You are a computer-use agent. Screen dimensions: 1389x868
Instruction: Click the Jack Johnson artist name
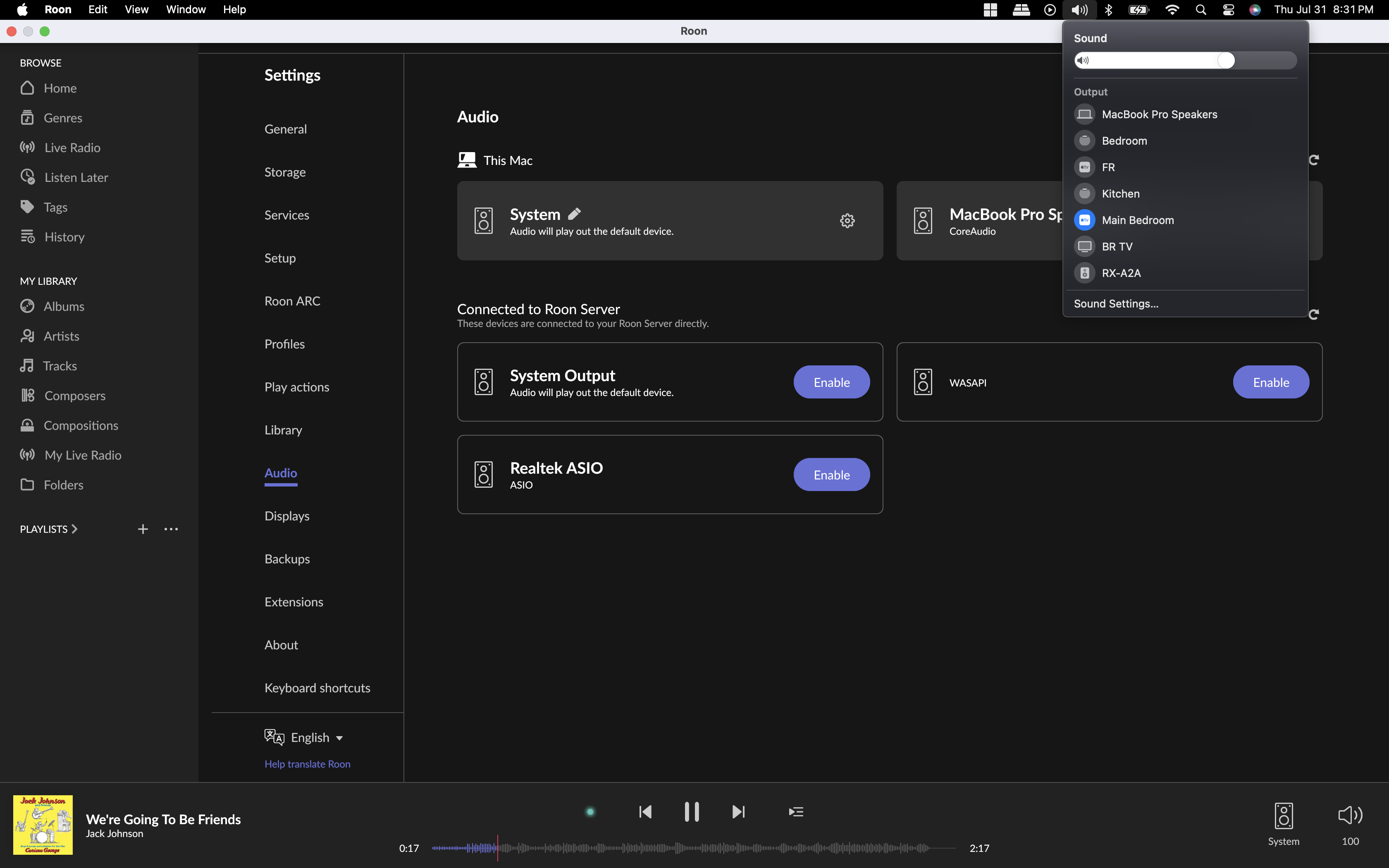coord(114,834)
